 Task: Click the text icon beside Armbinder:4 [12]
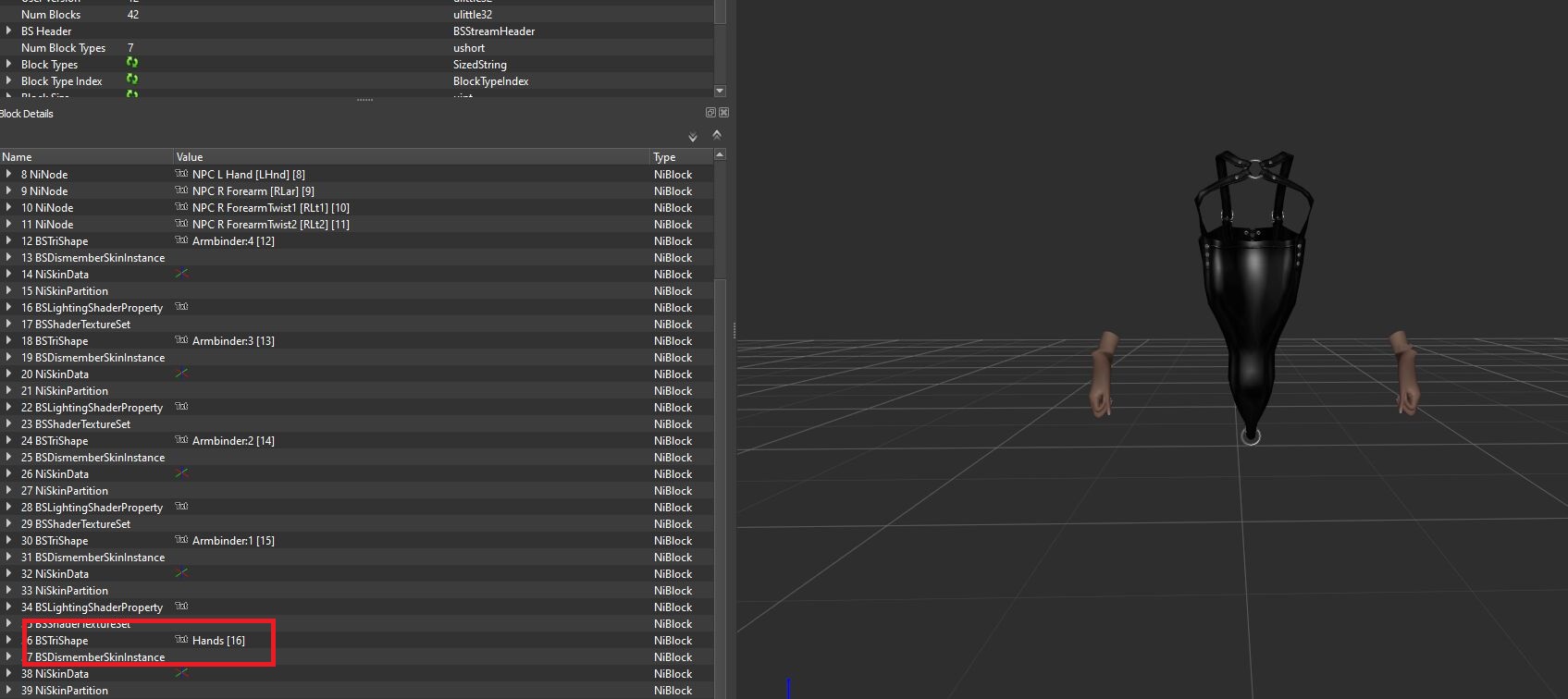click(181, 239)
